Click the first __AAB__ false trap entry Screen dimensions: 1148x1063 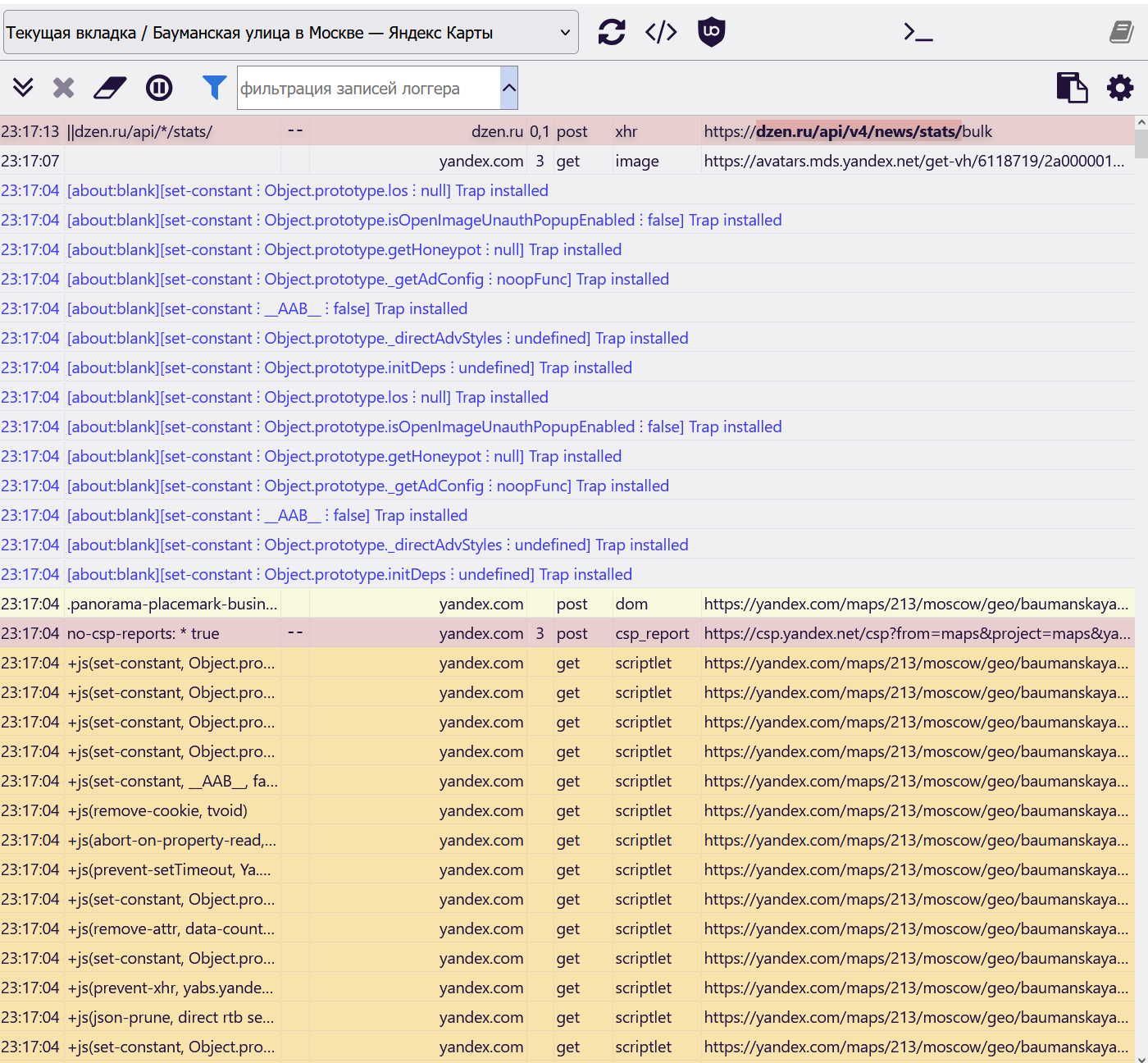pyautogui.click(x=267, y=308)
